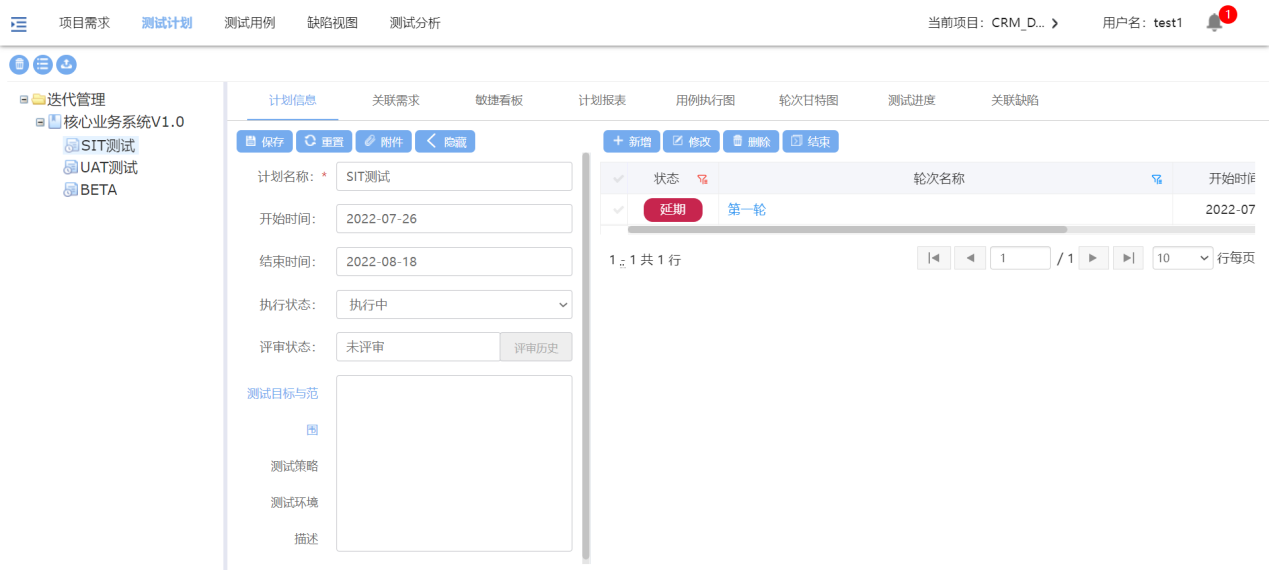Image resolution: width=1269 pixels, height=570 pixels.
Task: Open the notification bell
Action: pyautogui.click(x=1214, y=22)
